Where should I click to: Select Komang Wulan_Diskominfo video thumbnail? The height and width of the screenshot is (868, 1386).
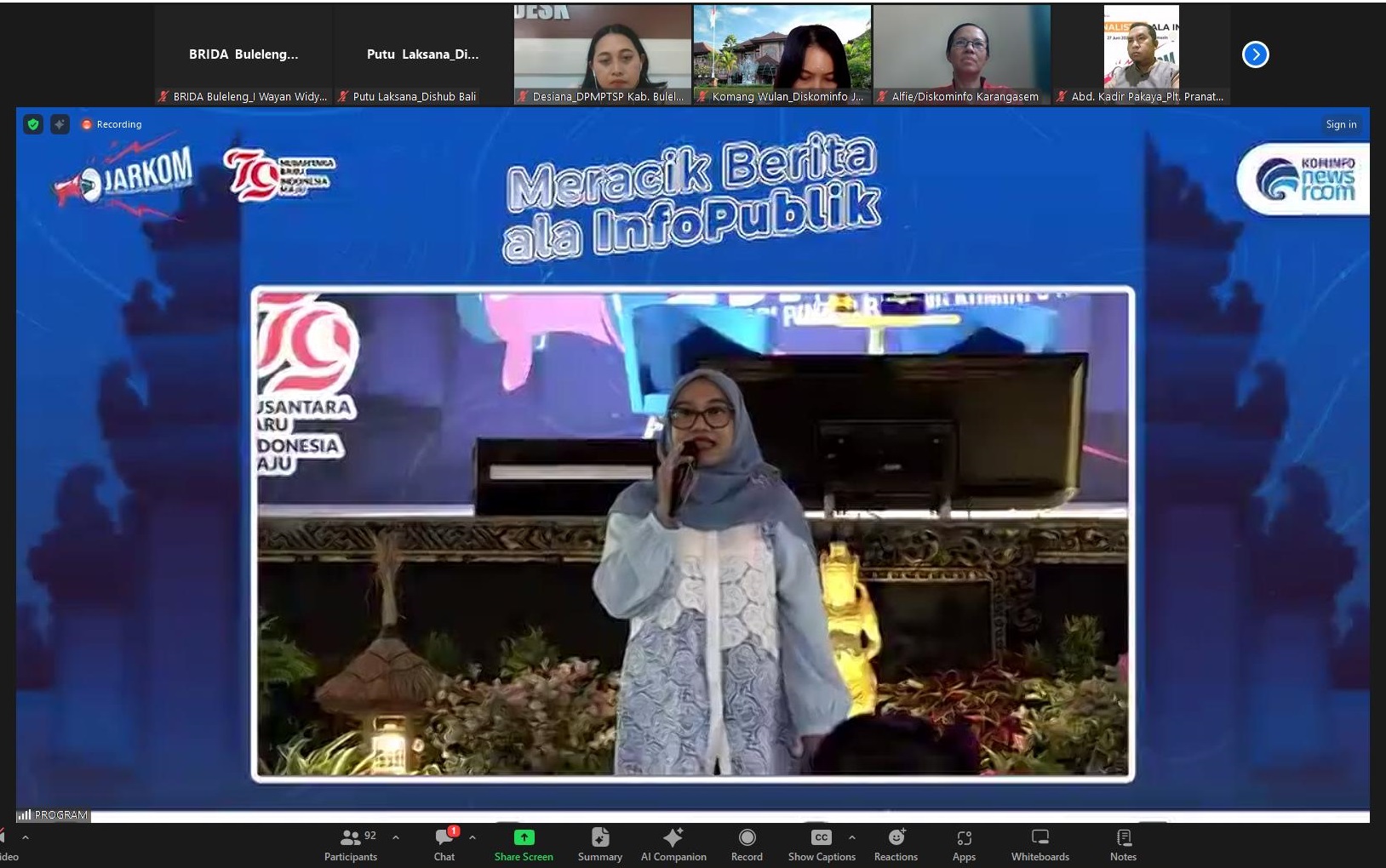(782, 54)
